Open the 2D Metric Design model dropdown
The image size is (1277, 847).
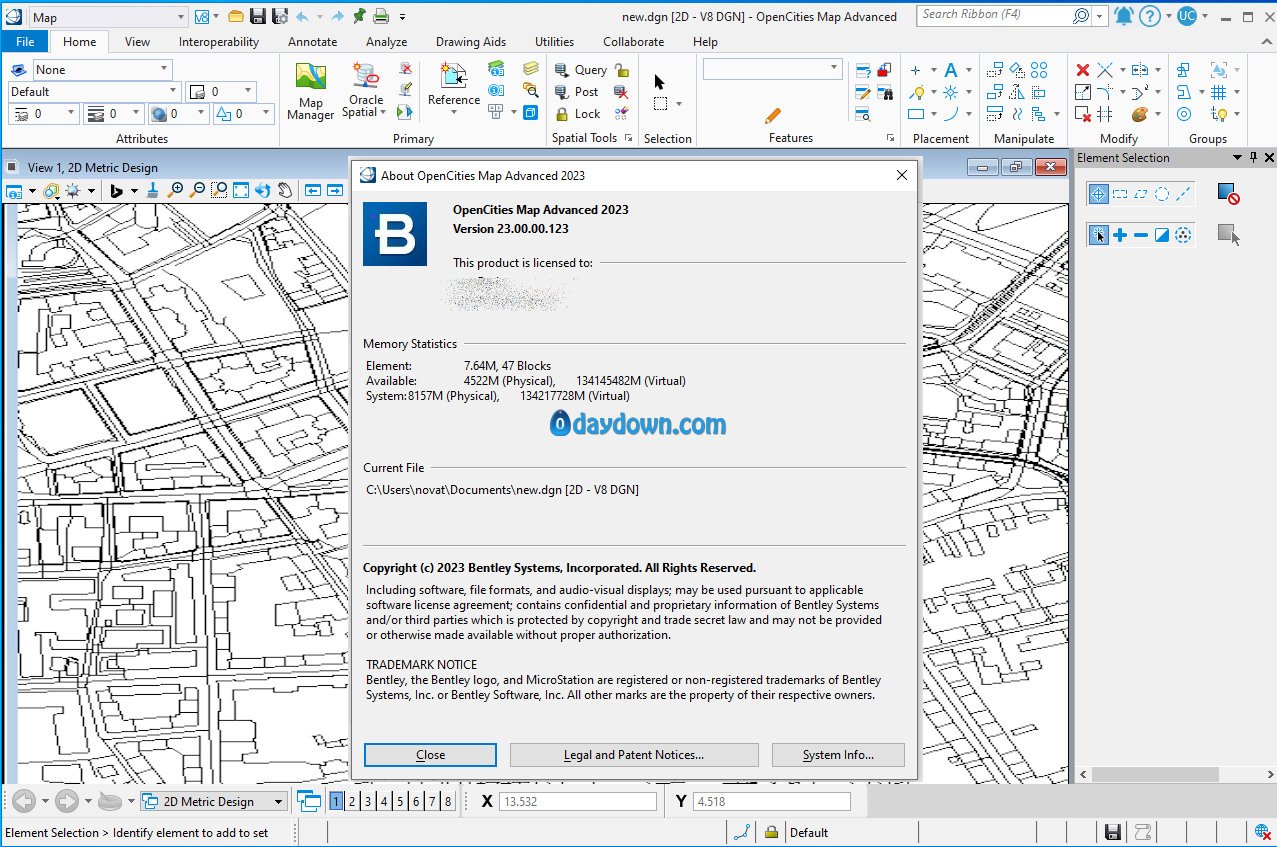277,801
